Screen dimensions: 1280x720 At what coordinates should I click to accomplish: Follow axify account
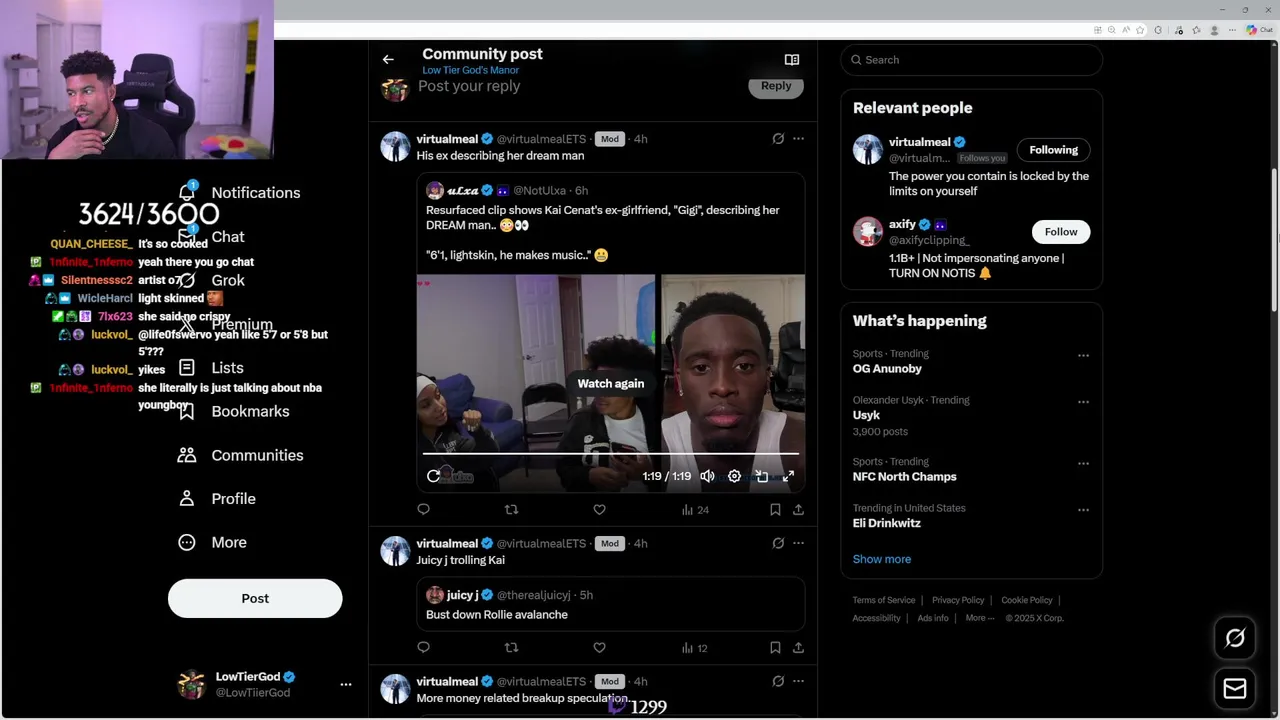1061,232
